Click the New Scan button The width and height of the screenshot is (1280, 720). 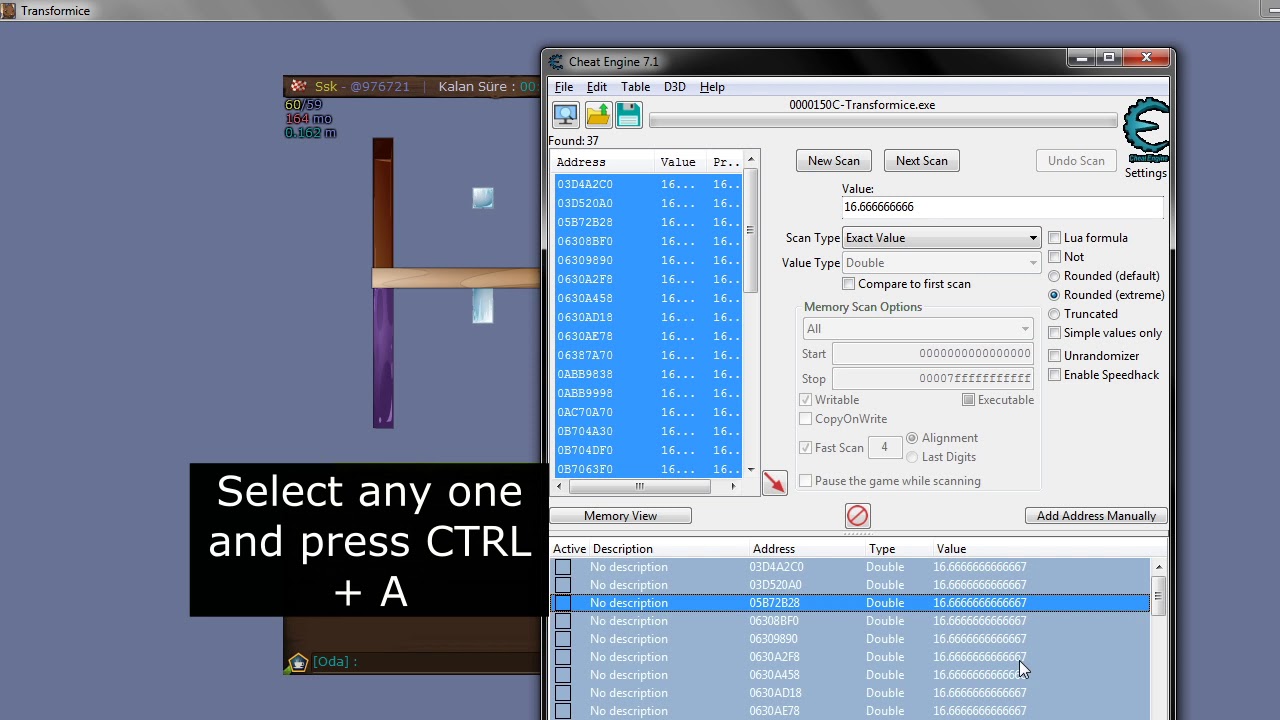(834, 161)
